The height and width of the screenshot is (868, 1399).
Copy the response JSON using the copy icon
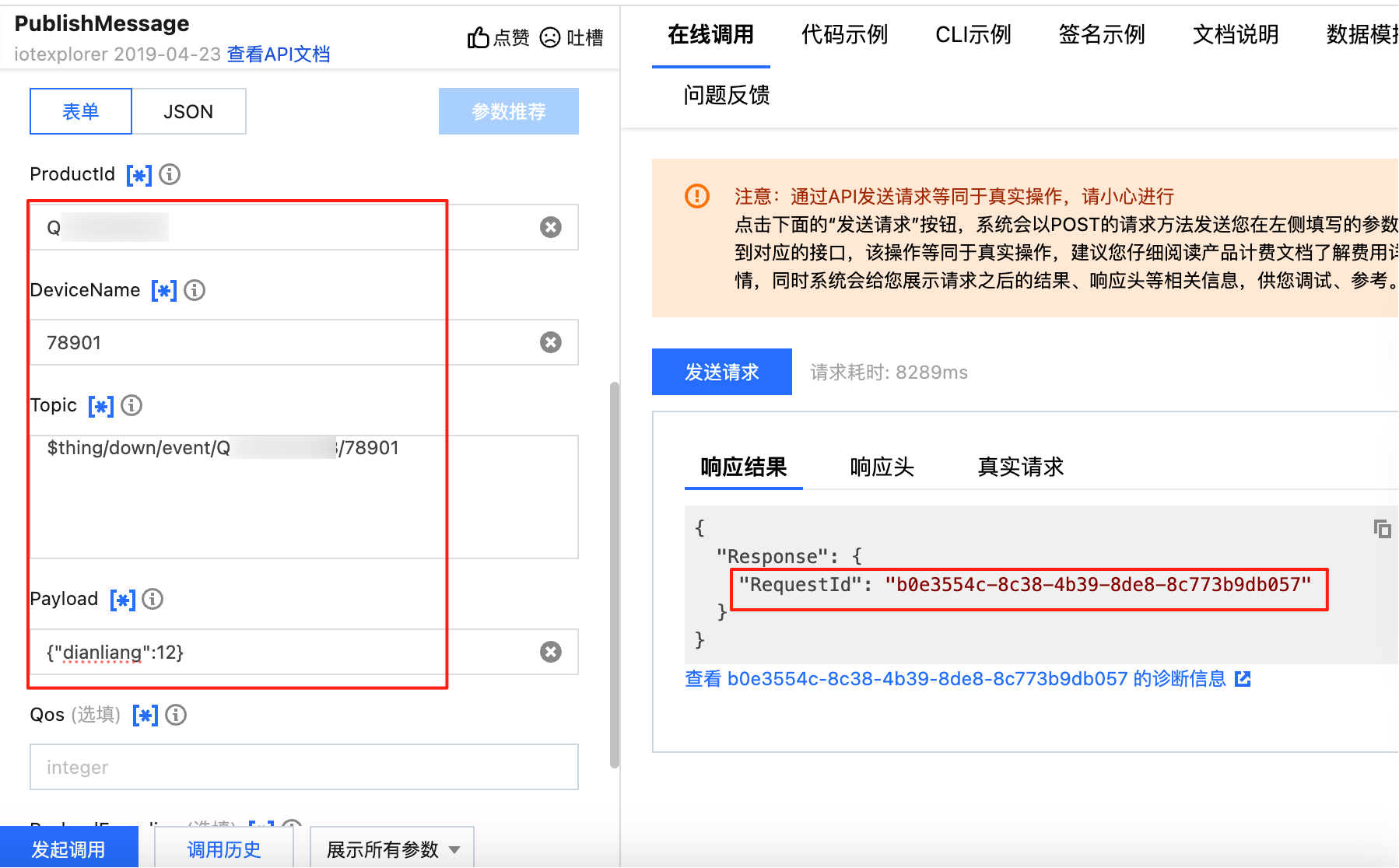tap(1382, 529)
